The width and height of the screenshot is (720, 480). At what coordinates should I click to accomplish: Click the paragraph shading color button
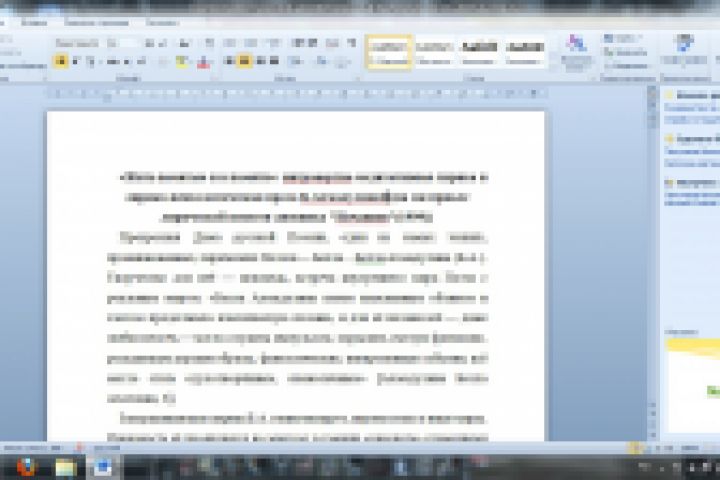point(321,61)
